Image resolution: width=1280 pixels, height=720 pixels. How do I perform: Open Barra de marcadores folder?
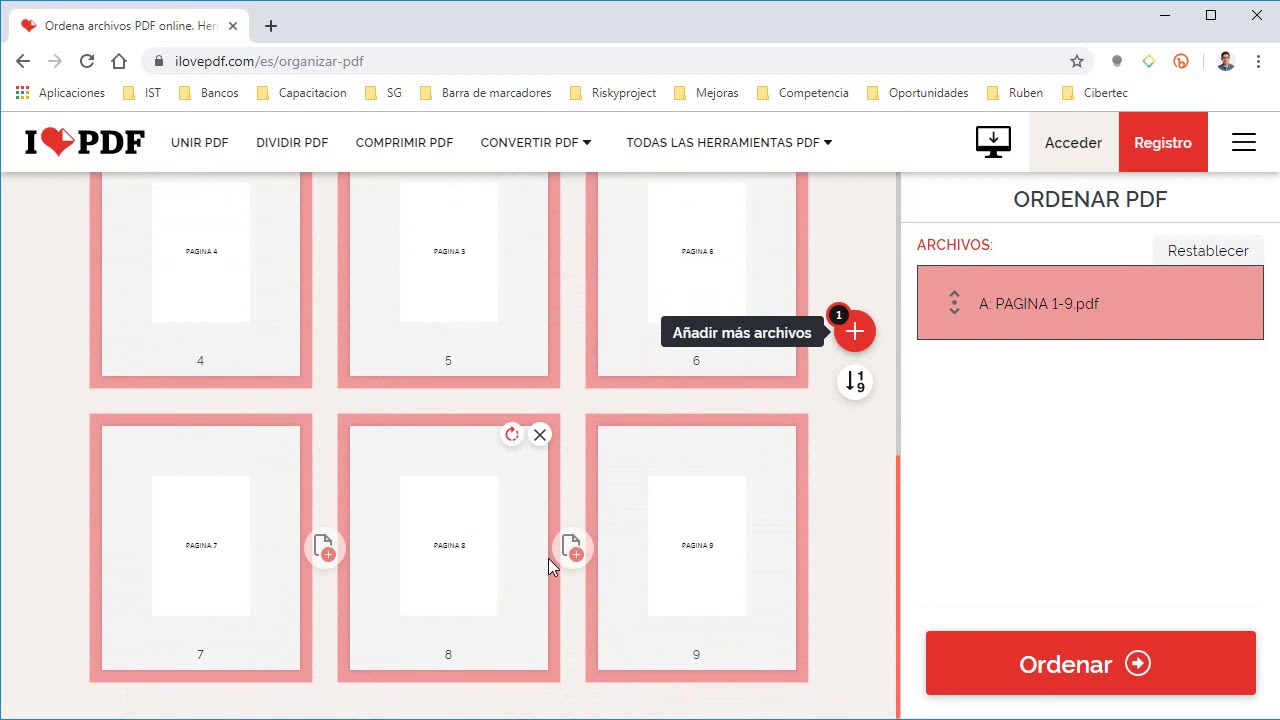point(485,93)
